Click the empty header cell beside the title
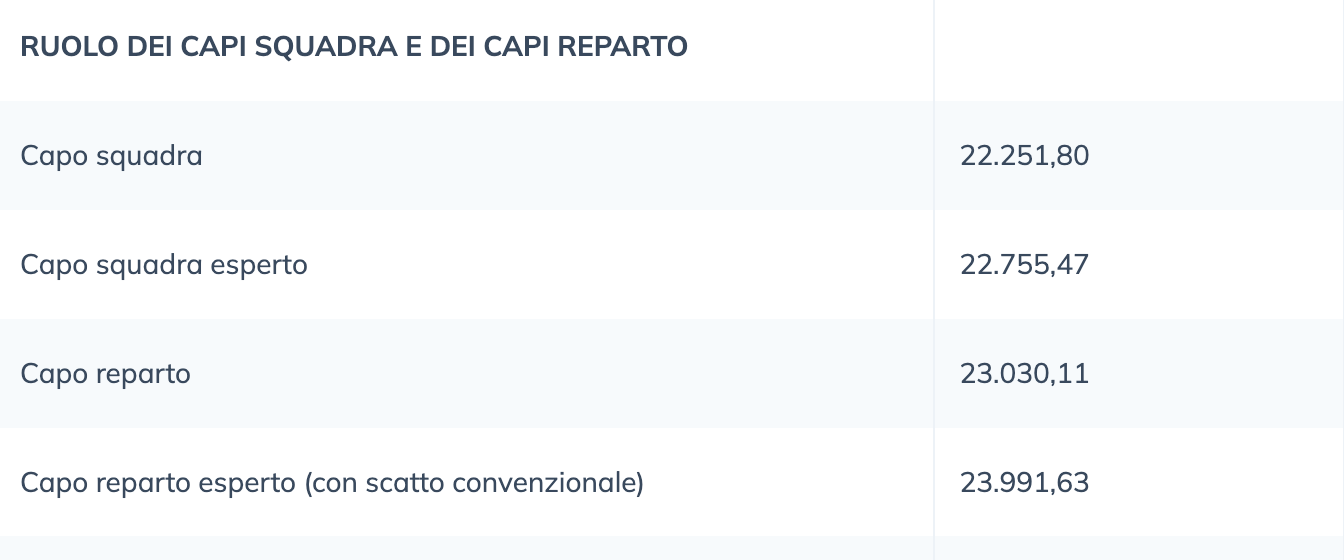Viewport: 1344px width, 560px height. pos(1139,50)
